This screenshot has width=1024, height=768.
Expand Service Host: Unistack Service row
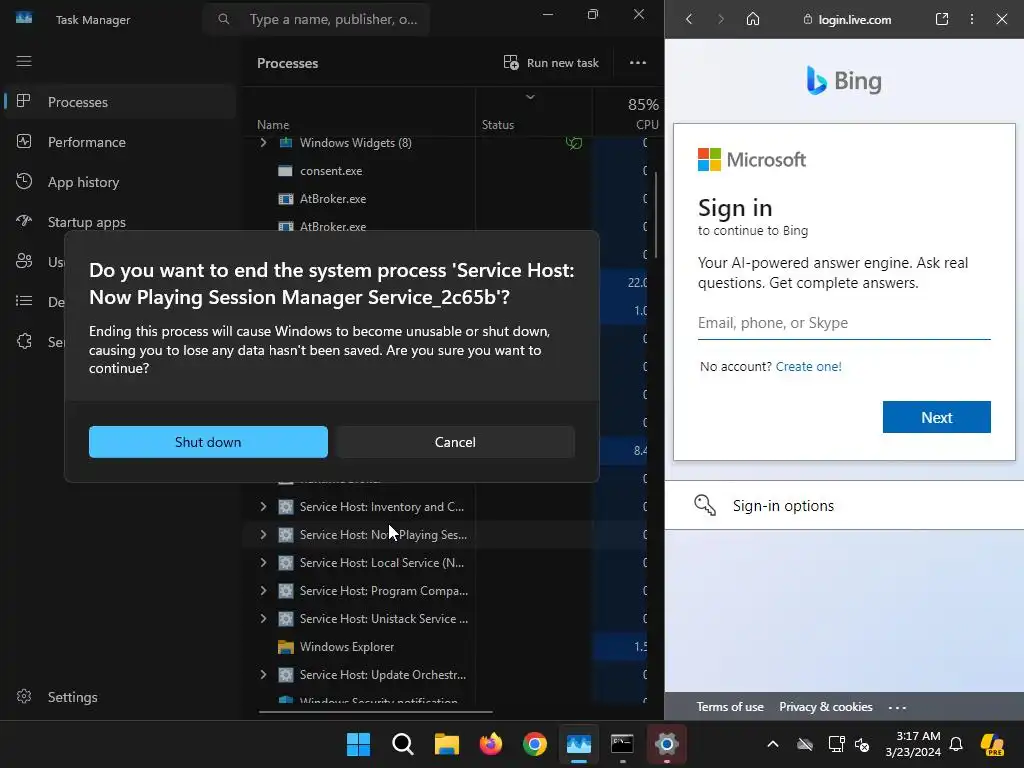(263, 618)
